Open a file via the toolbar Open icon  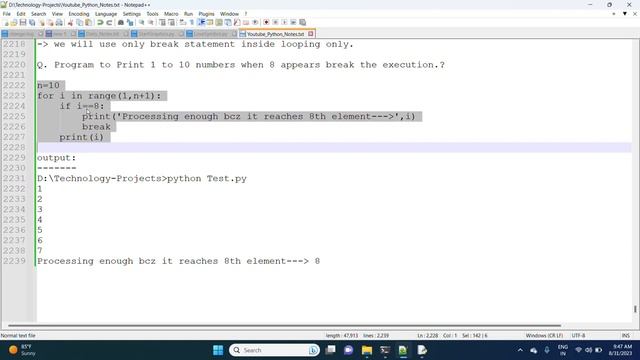click(x=14, y=22)
